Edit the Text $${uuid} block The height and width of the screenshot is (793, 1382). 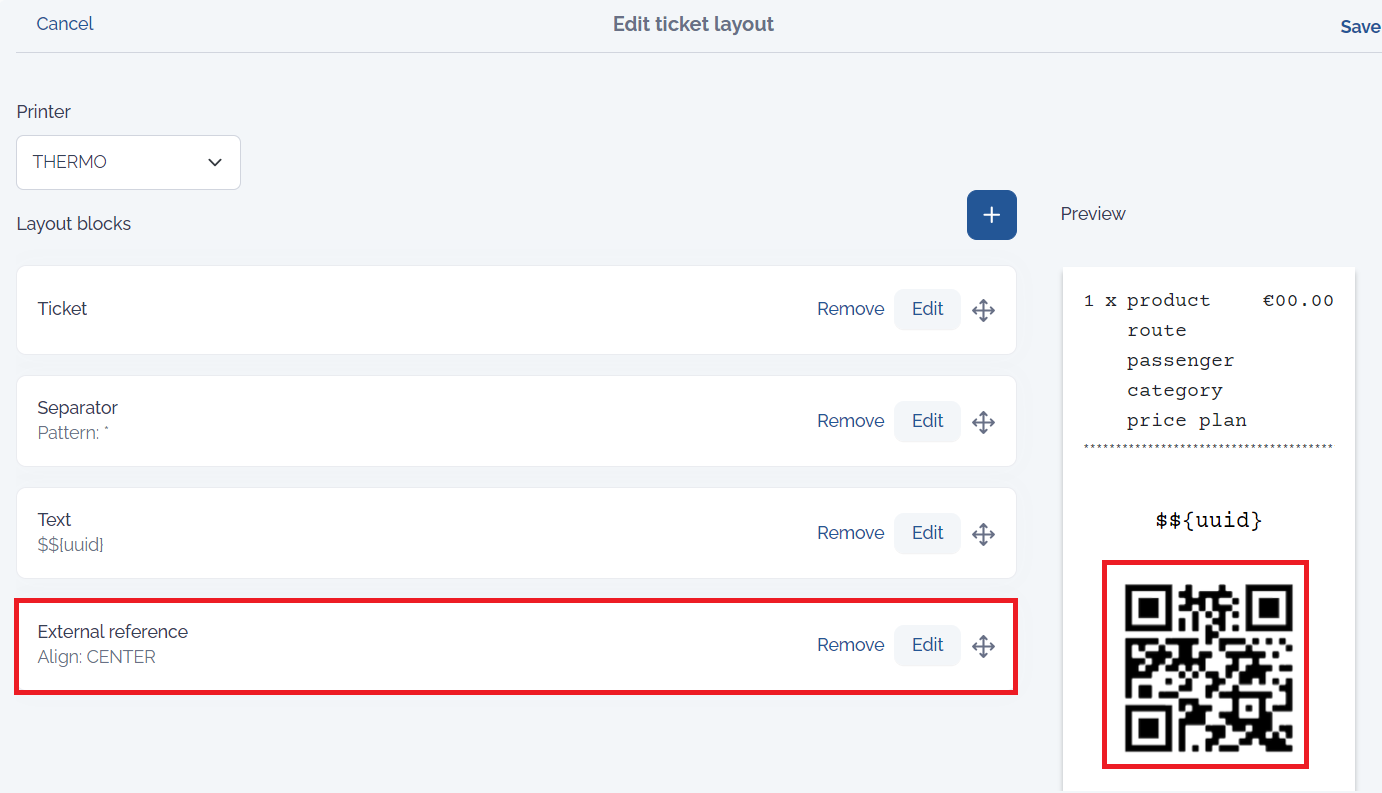[927, 533]
